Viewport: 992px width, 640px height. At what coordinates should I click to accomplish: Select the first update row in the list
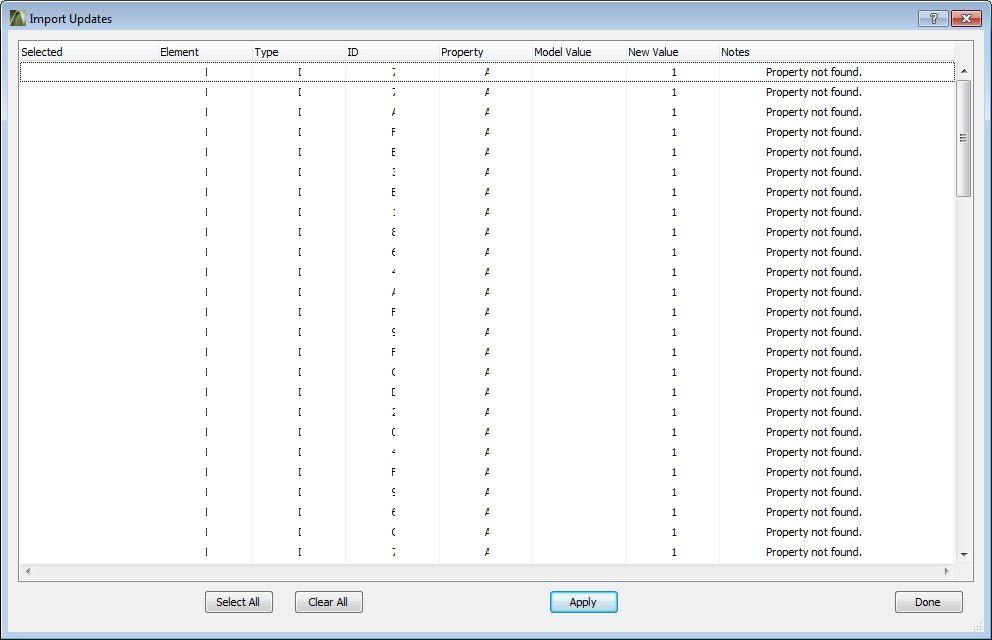tap(400, 71)
